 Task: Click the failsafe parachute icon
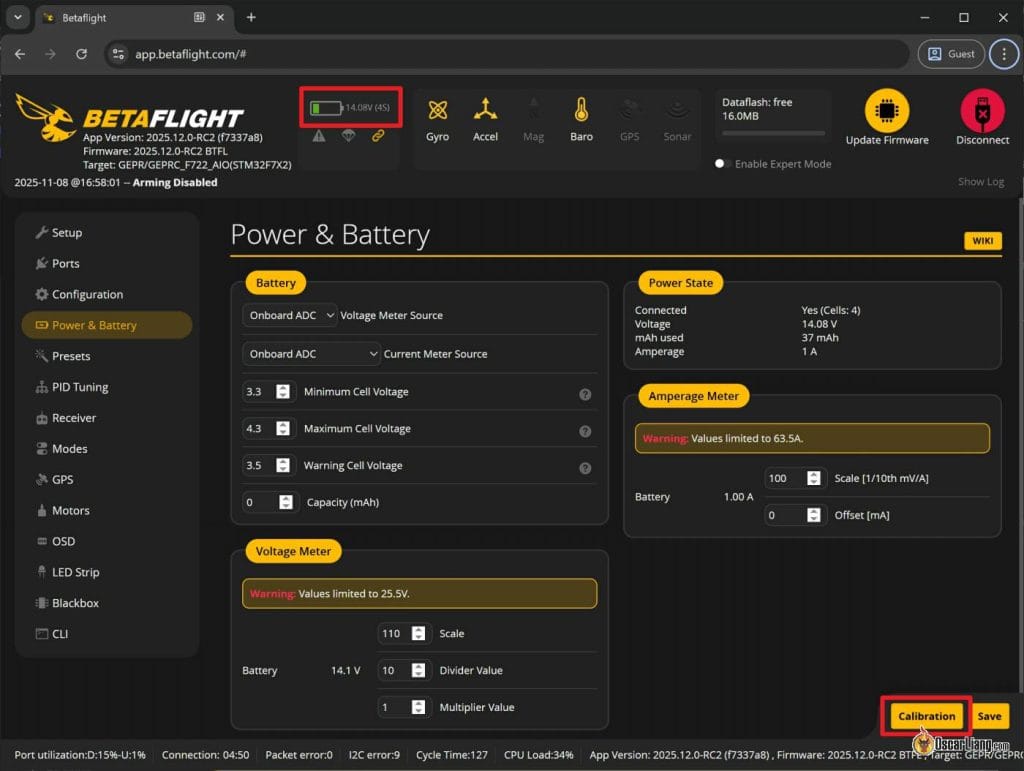coord(349,135)
